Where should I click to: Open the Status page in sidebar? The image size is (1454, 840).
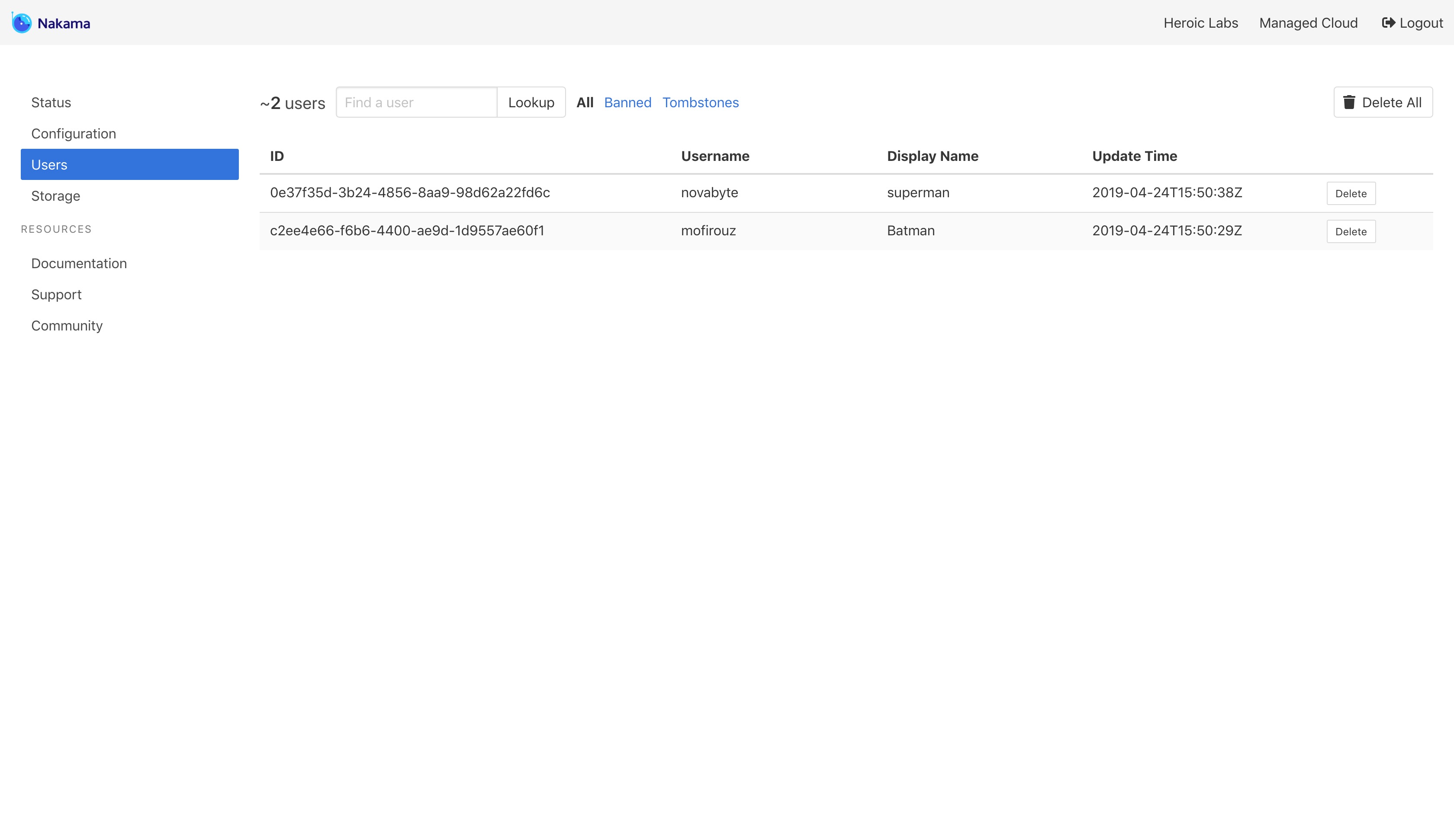coord(51,103)
